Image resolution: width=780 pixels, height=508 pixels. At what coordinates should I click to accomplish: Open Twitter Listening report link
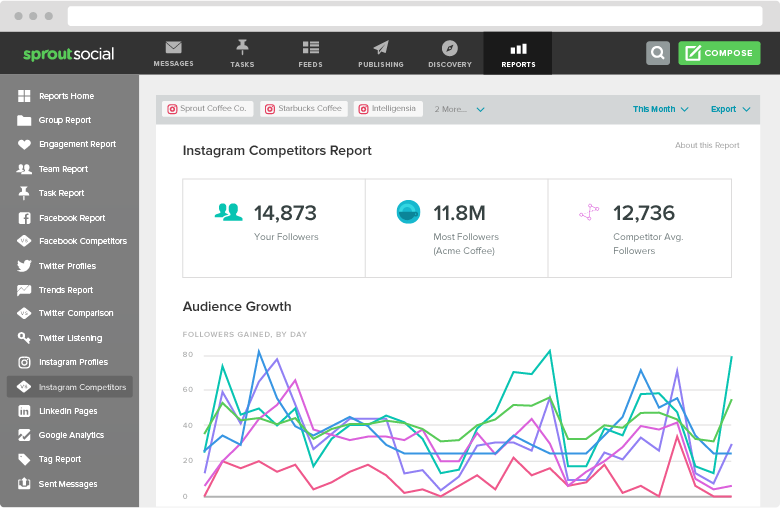[x=70, y=338]
